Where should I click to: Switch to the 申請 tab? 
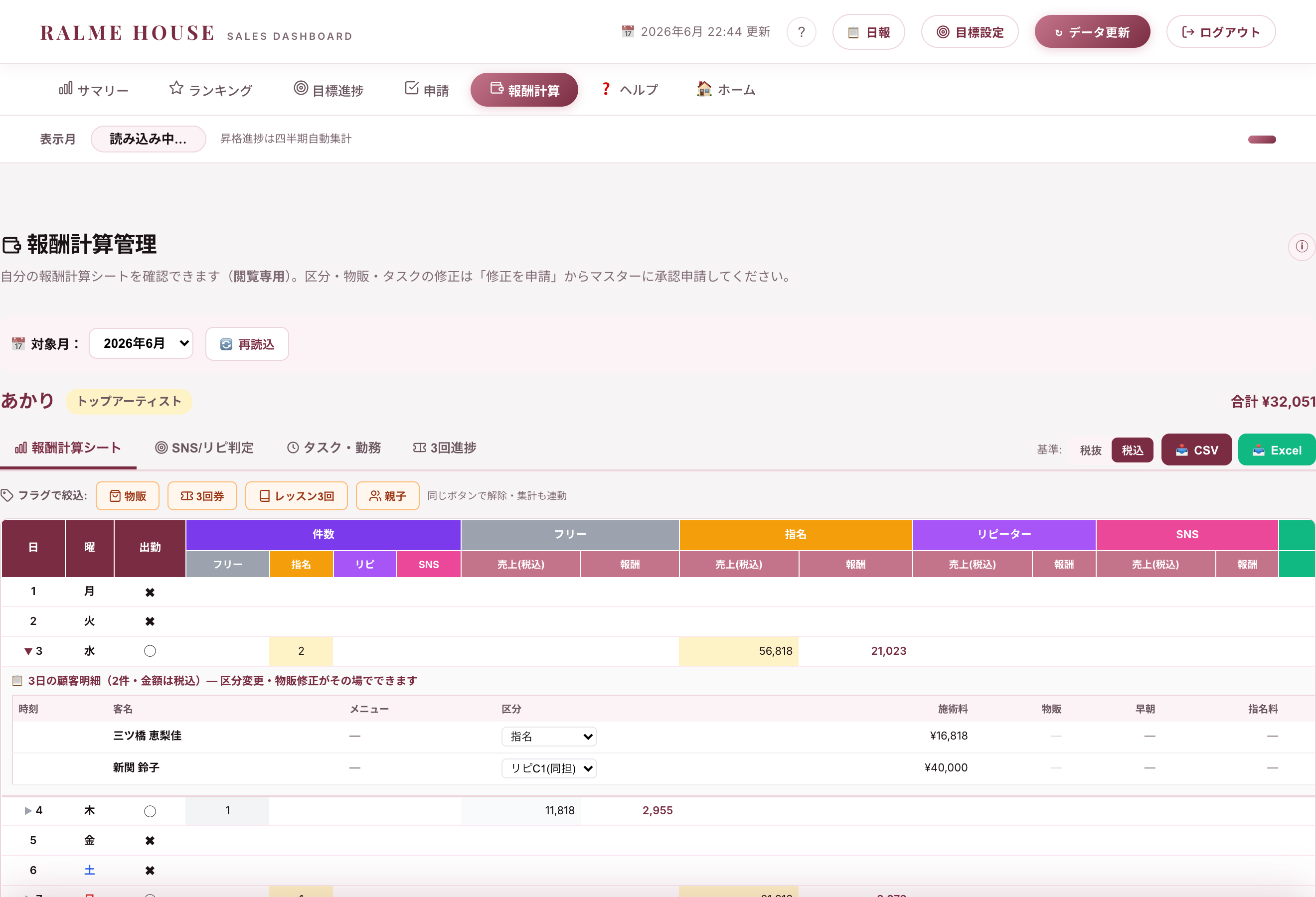(x=427, y=89)
